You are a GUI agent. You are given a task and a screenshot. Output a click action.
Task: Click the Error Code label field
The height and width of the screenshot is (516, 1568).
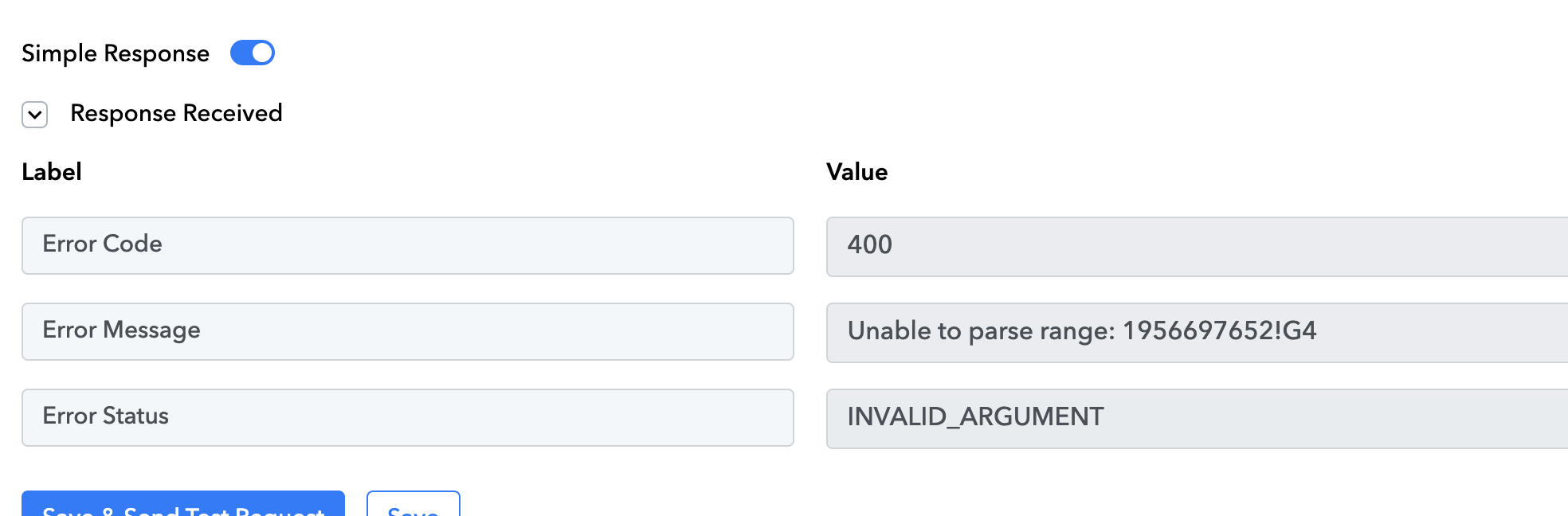pos(408,245)
